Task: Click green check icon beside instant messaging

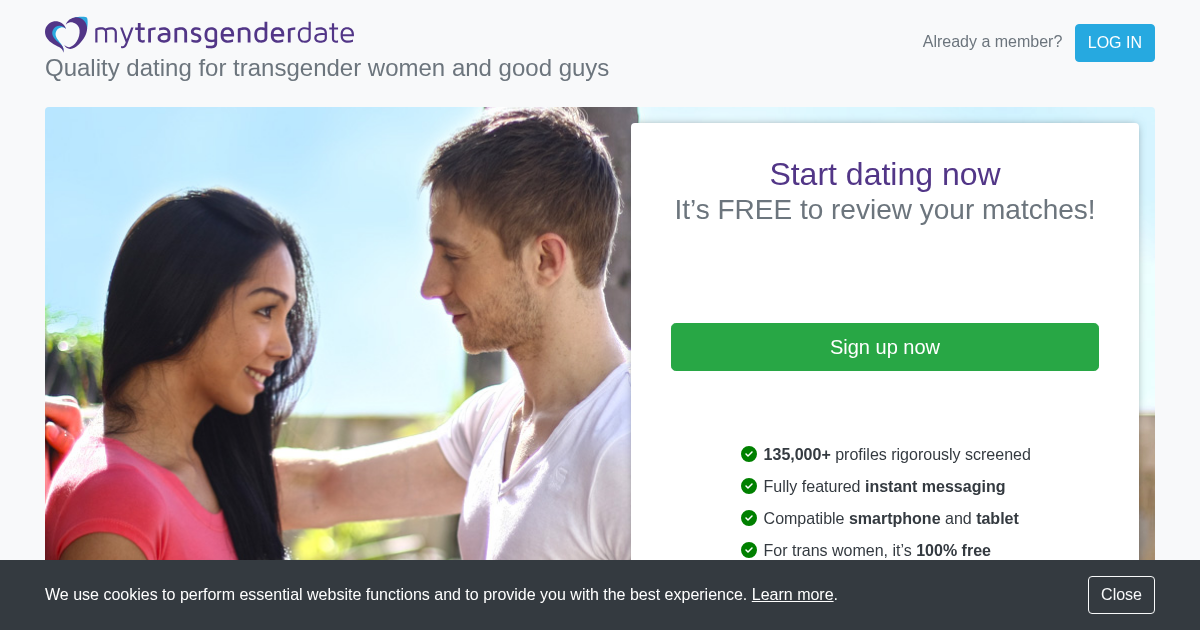Action: pos(749,486)
